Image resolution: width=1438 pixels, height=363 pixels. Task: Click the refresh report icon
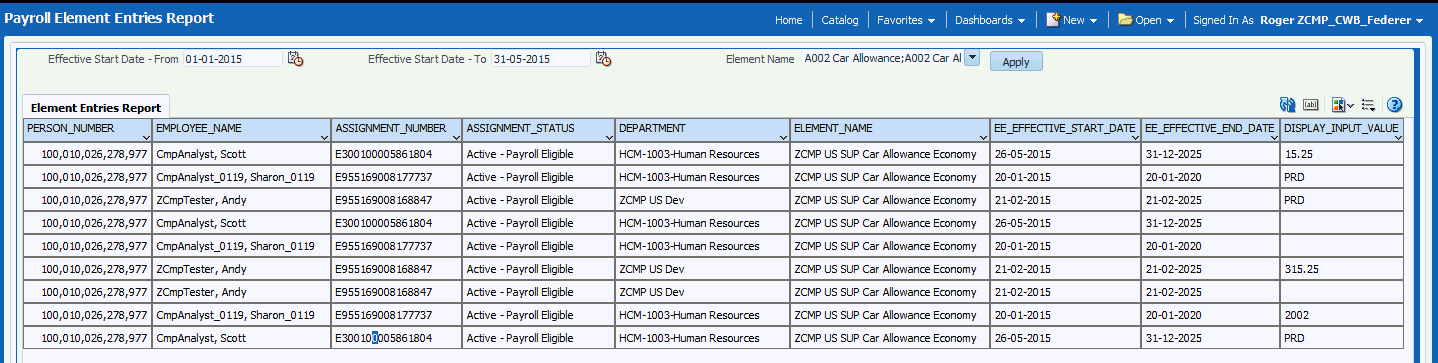tap(1288, 105)
